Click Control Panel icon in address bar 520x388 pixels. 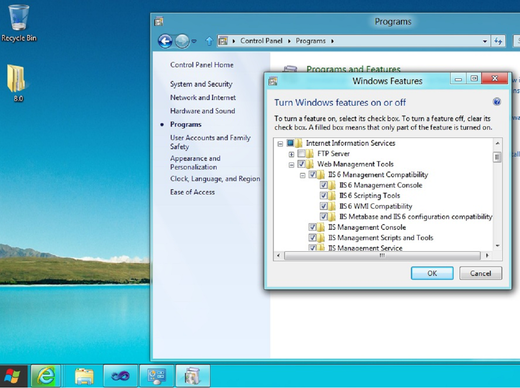[x=223, y=41]
